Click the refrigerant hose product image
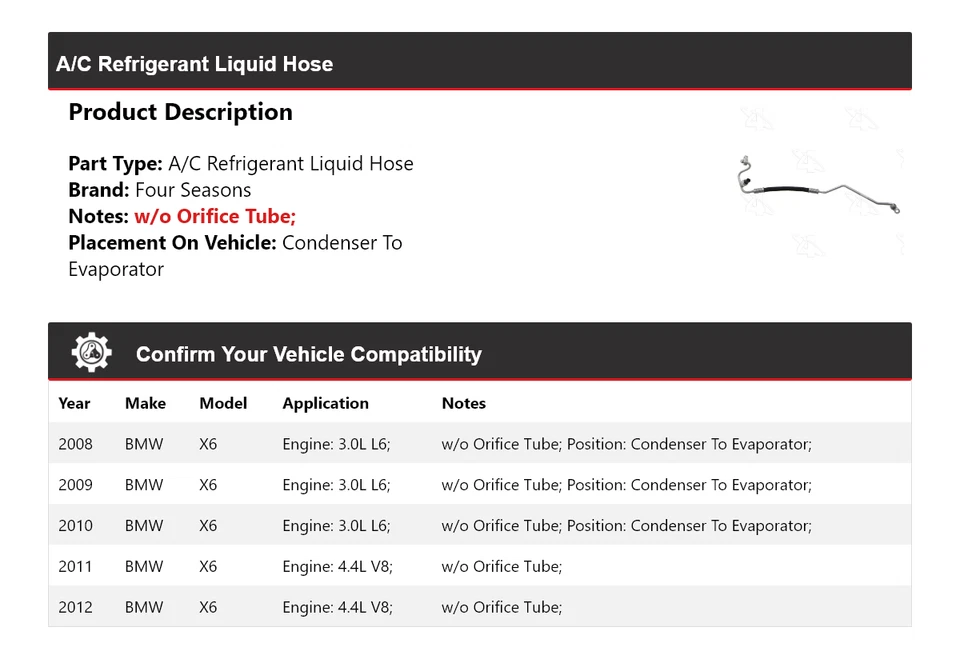Image resolution: width=960 pixels, height=659 pixels. point(819,186)
